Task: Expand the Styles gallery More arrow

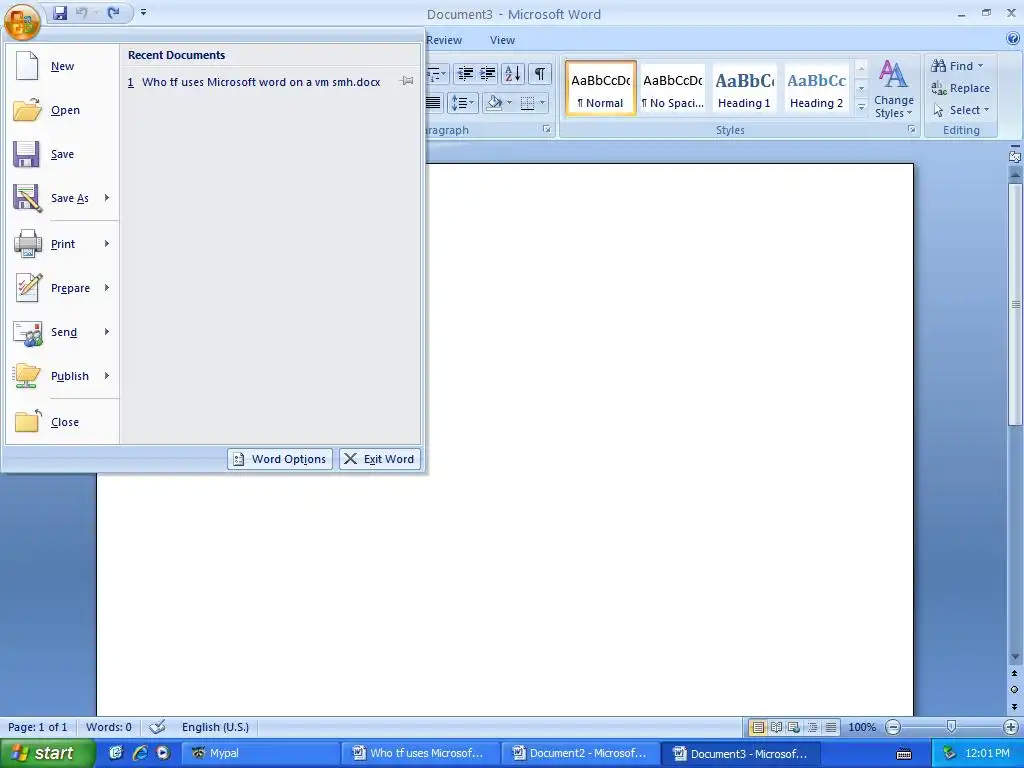Action: click(861, 107)
